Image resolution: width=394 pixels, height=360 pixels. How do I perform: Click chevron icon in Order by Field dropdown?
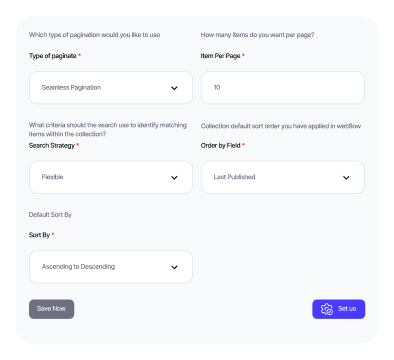[x=346, y=178]
